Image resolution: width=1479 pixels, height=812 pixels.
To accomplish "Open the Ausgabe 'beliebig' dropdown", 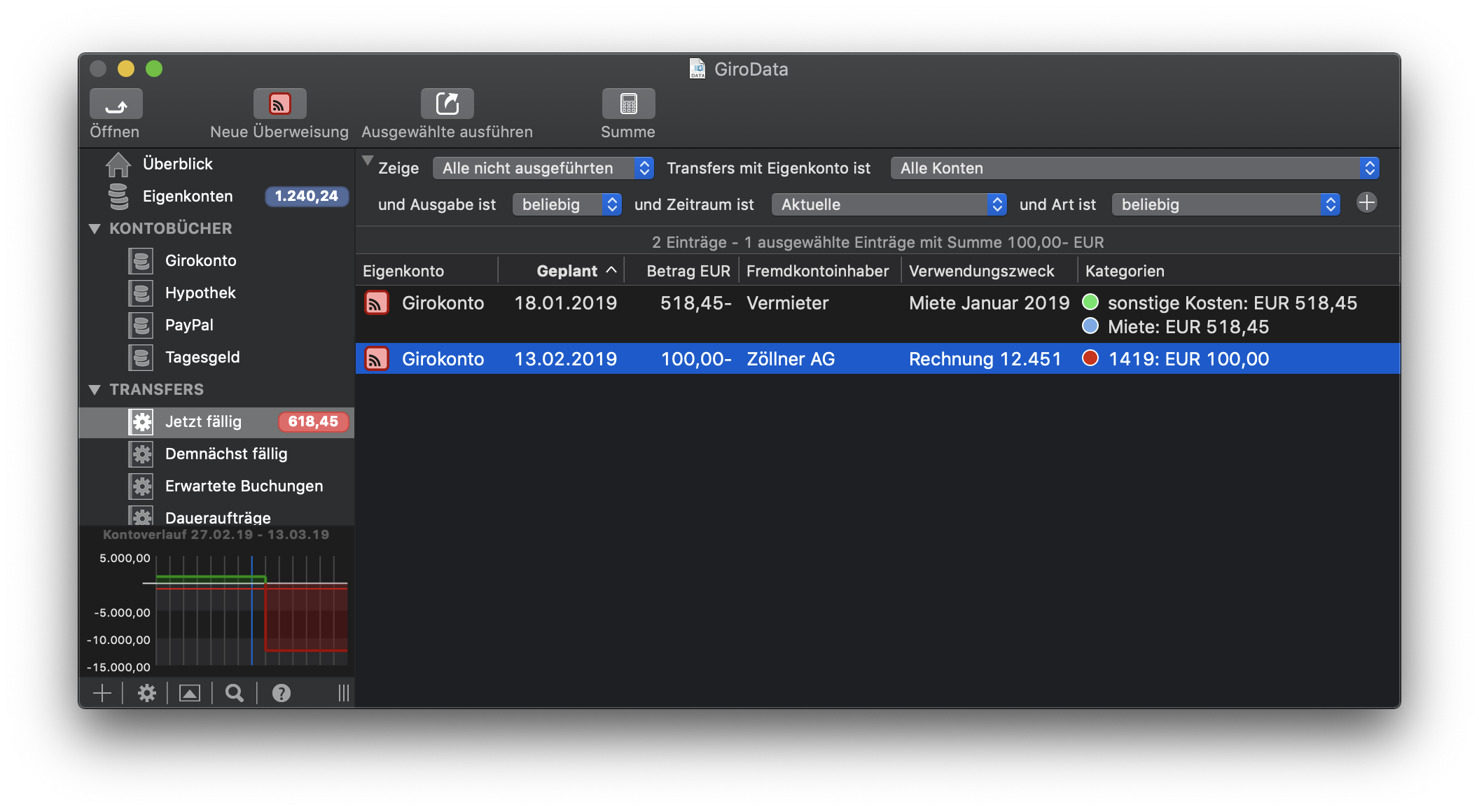I will pos(567,204).
